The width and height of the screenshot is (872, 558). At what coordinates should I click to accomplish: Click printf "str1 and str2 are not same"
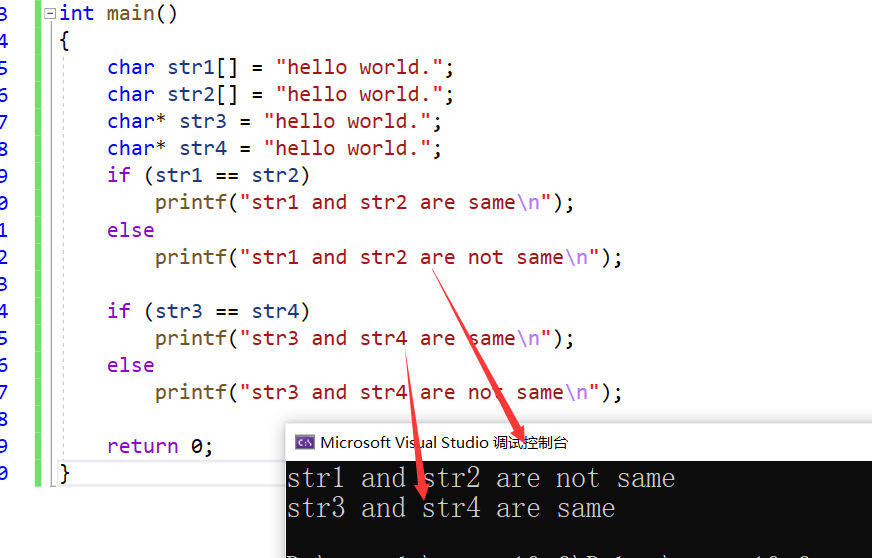[388, 257]
